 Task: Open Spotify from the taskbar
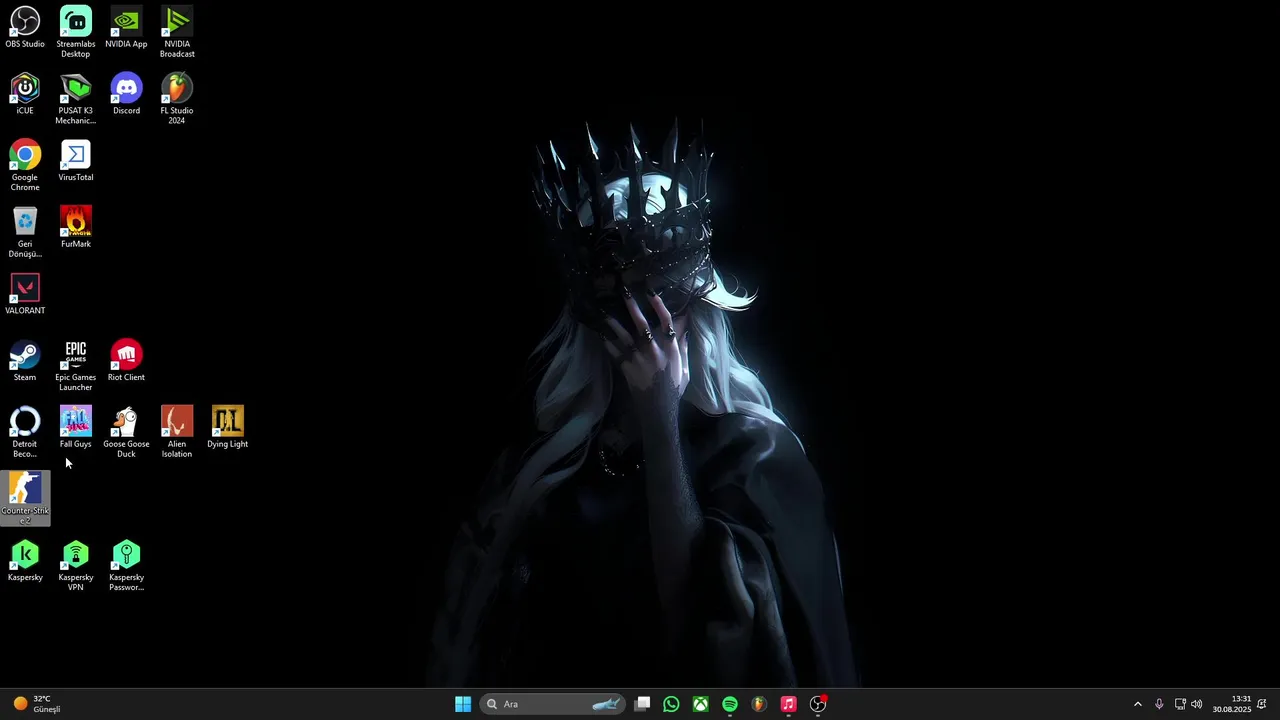pos(730,704)
